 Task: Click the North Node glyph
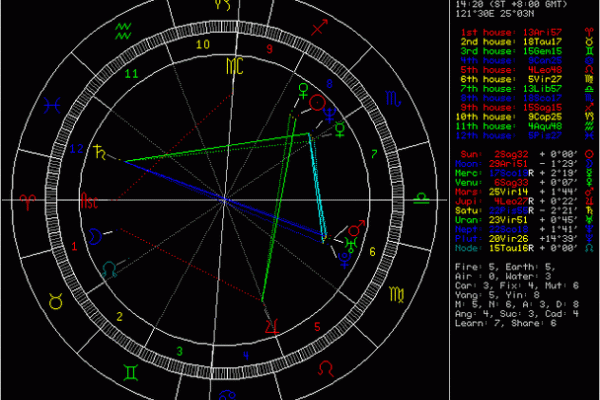pyautogui.click(x=108, y=268)
